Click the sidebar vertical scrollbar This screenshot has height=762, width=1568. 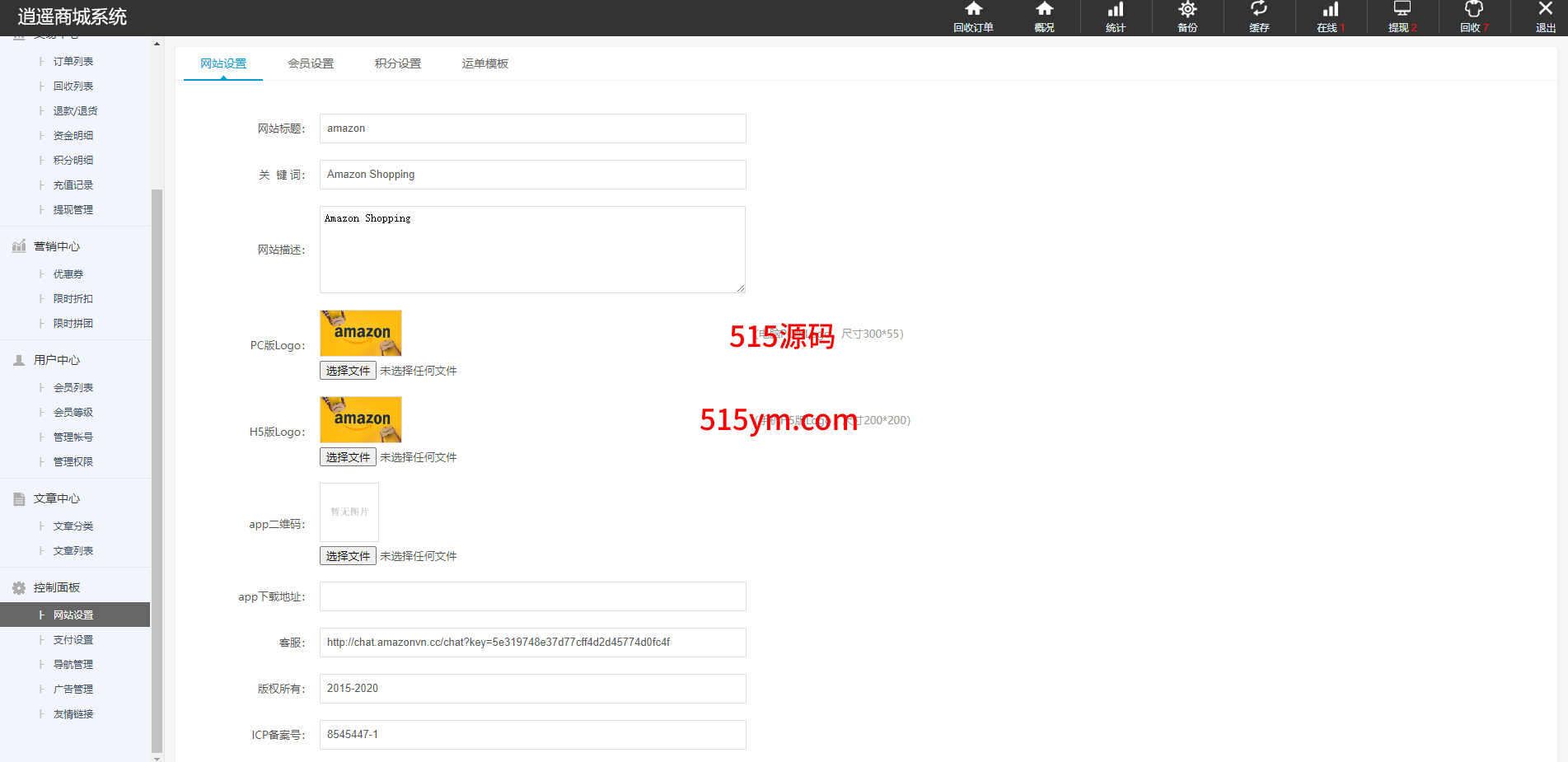[157, 470]
